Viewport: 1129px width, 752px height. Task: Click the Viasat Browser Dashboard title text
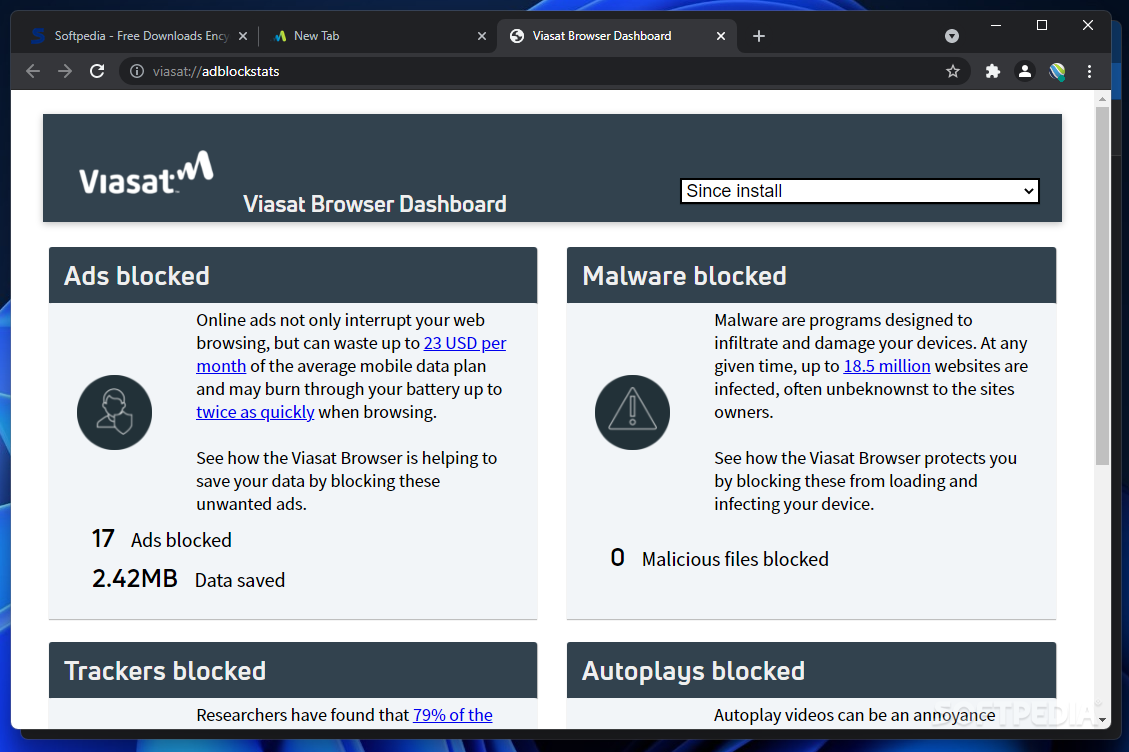pos(374,204)
